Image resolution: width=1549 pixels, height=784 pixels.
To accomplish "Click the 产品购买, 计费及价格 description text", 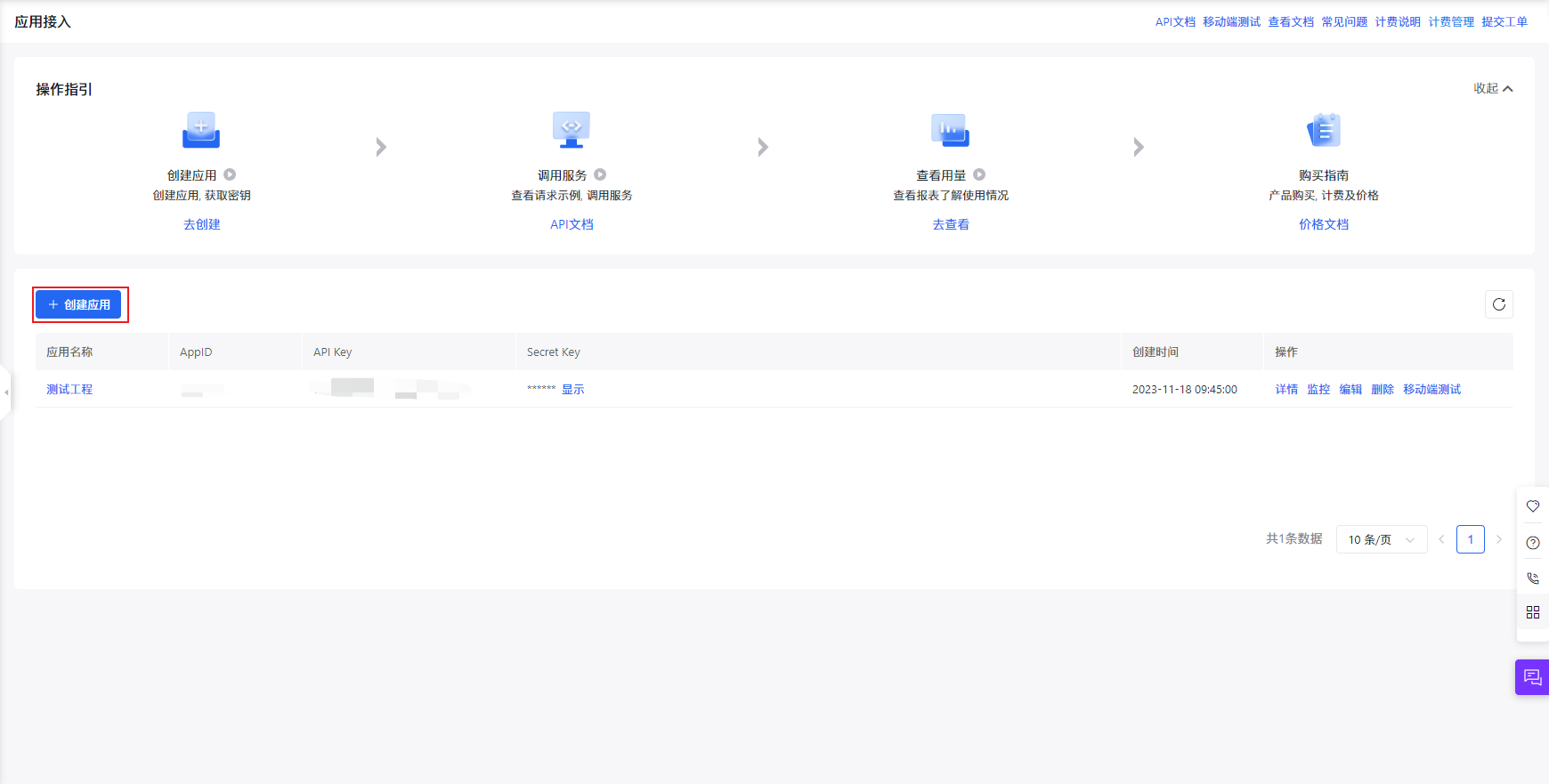I will tap(1324, 195).
